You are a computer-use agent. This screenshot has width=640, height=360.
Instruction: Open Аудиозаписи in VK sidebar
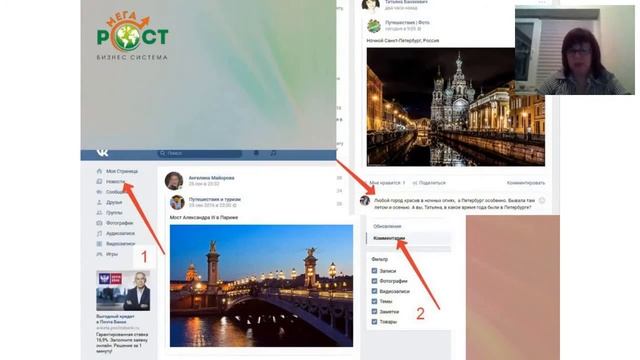click(120, 233)
